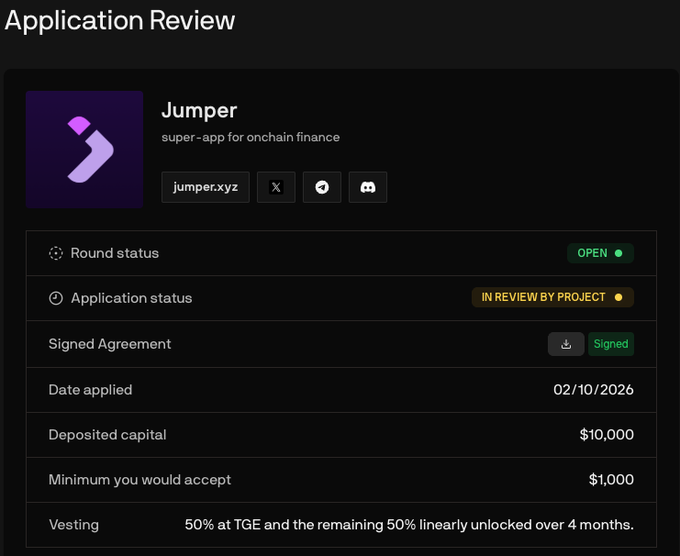Click the OPEN round status badge

tap(600, 253)
